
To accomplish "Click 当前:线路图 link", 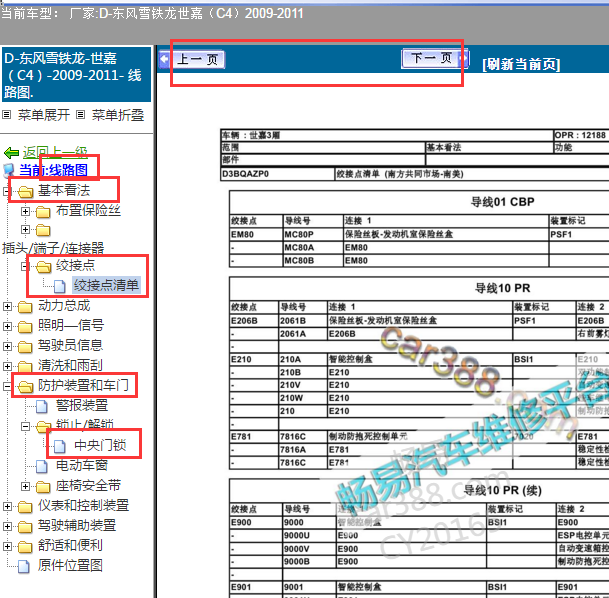I will pyautogui.click(x=53, y=170).
